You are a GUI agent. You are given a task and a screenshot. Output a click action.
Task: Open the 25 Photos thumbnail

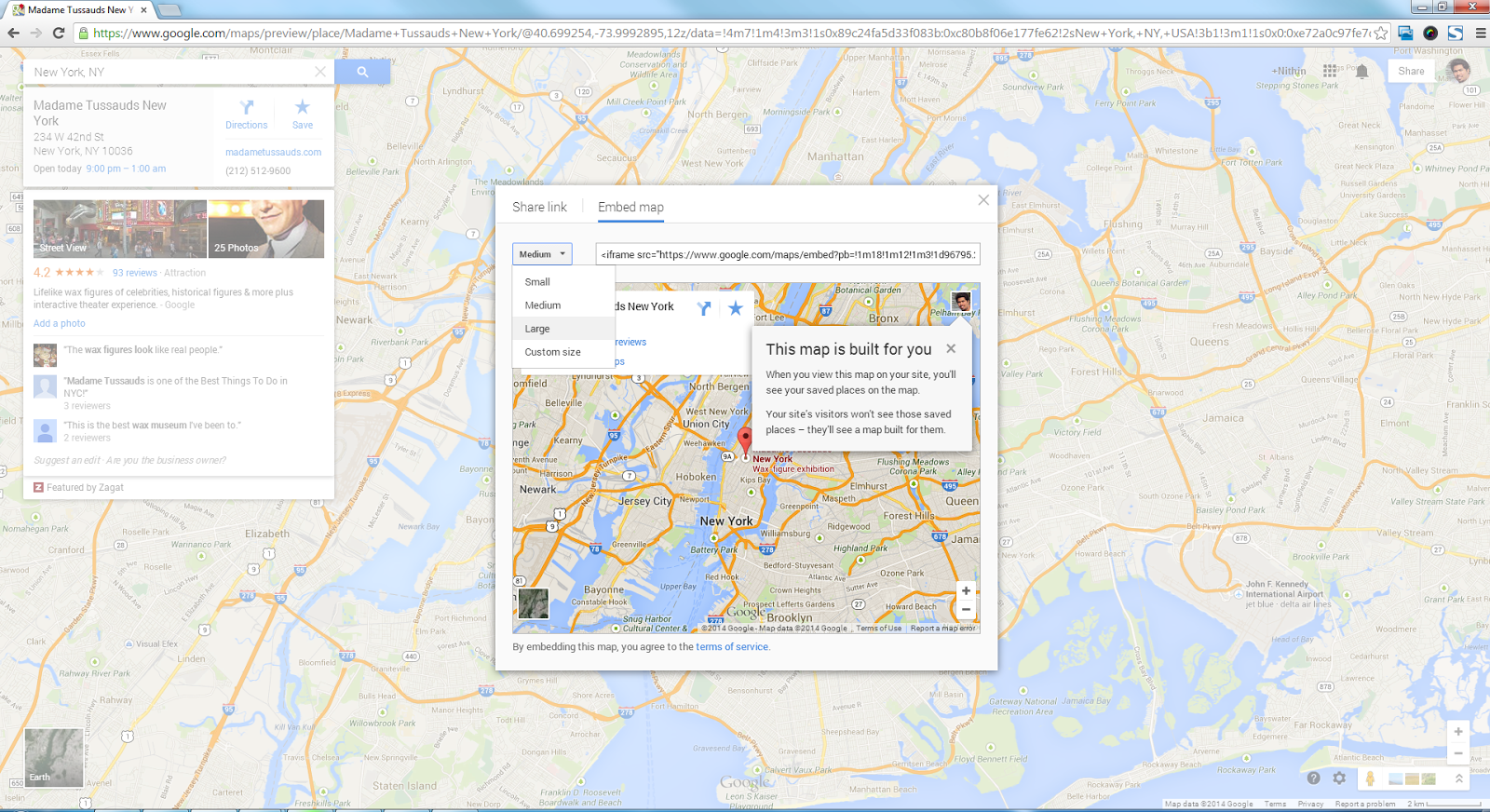pyautogui.click(x=266, y=228)
